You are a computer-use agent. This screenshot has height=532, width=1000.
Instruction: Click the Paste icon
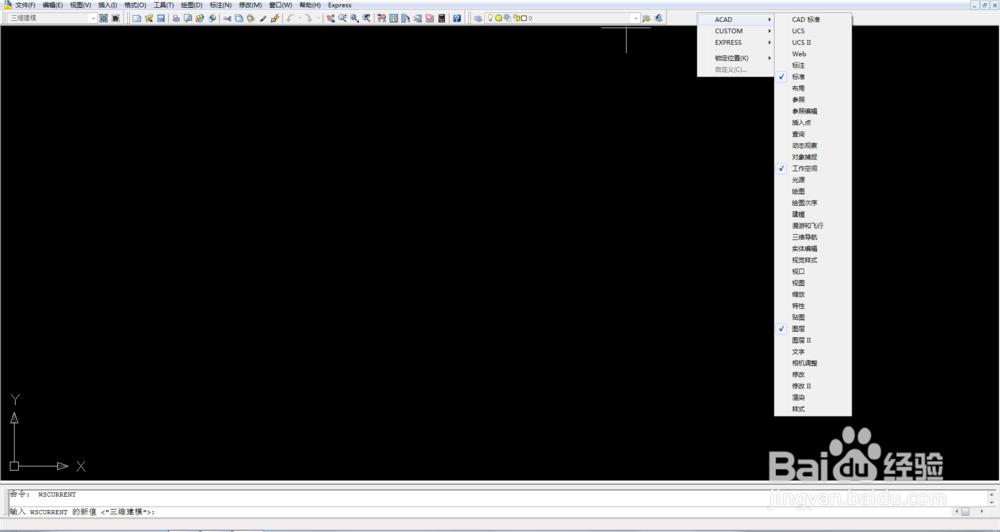pyautogui.click(x=251, y=18)
